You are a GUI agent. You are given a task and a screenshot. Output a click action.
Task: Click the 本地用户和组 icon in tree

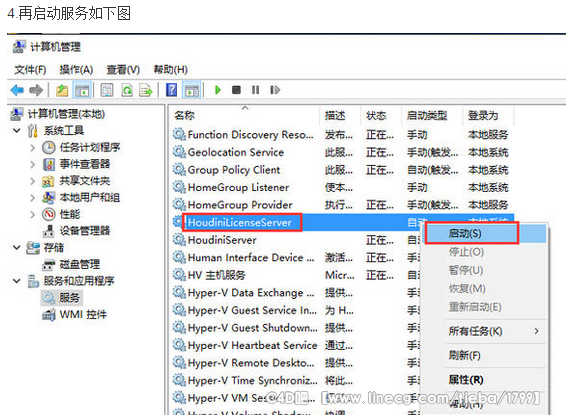pyautogui.click(x=49, y=197)
